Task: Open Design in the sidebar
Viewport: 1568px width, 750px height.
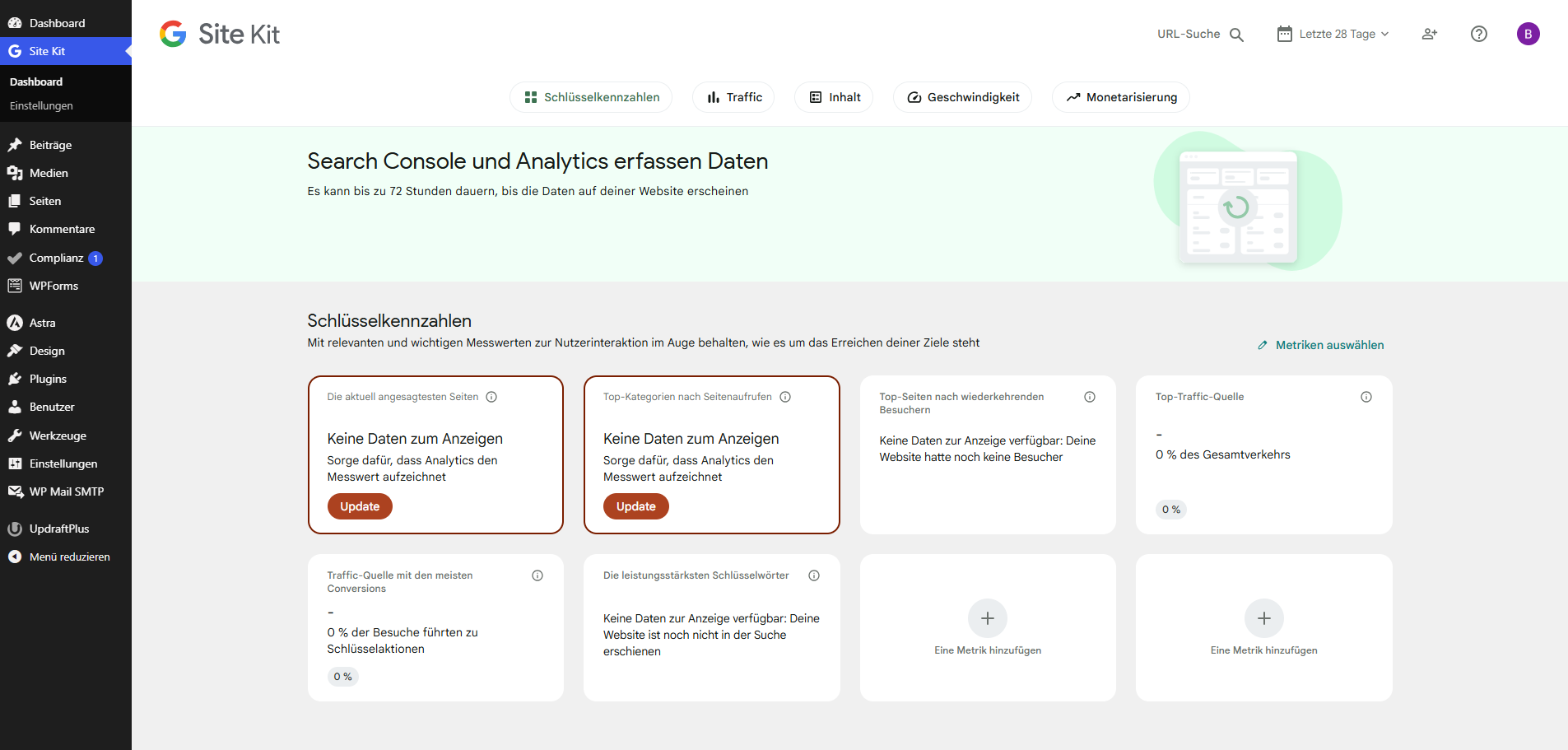Action: (x=66, y=351)
